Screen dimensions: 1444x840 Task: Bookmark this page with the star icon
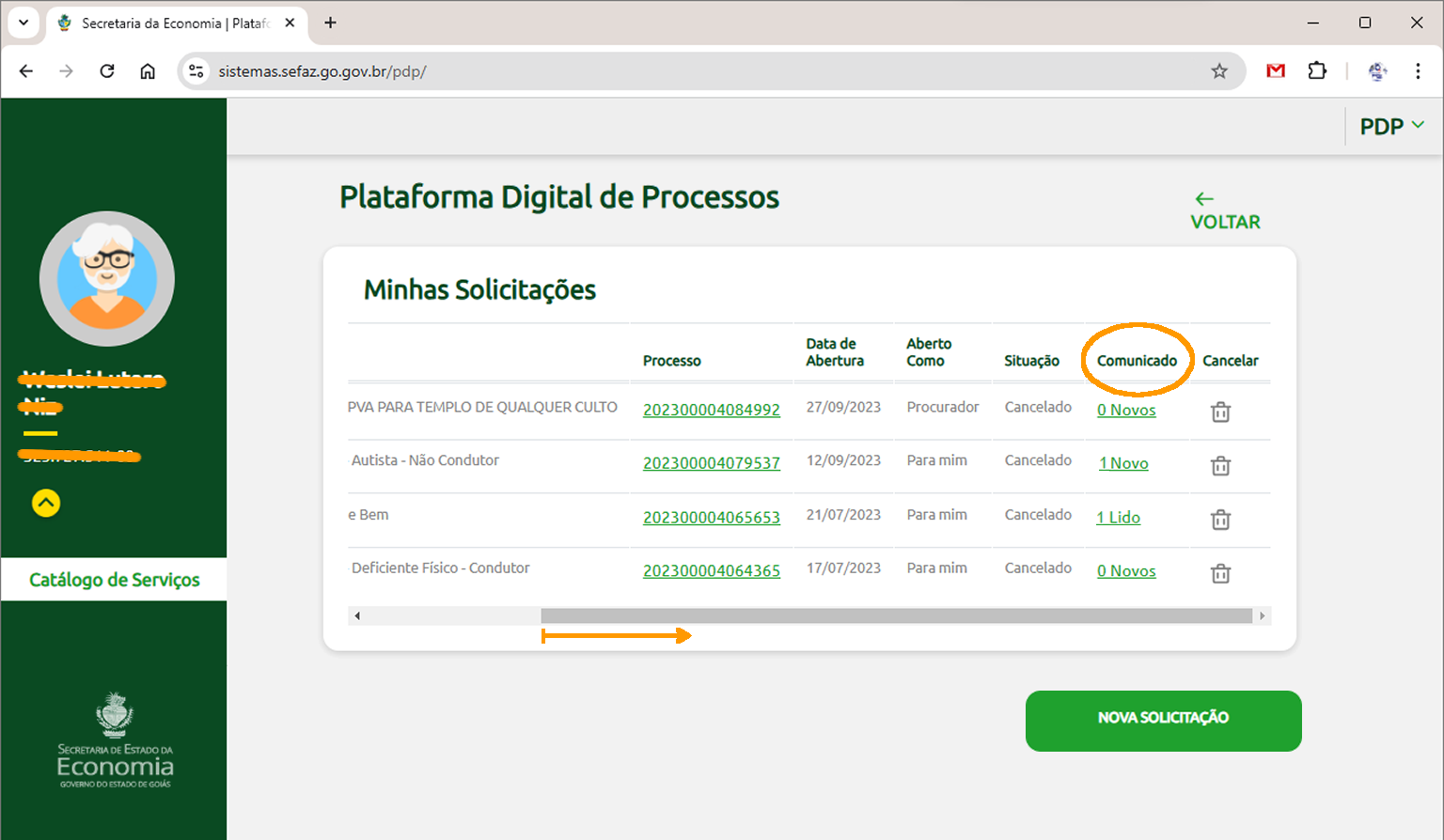(1219, 70)
